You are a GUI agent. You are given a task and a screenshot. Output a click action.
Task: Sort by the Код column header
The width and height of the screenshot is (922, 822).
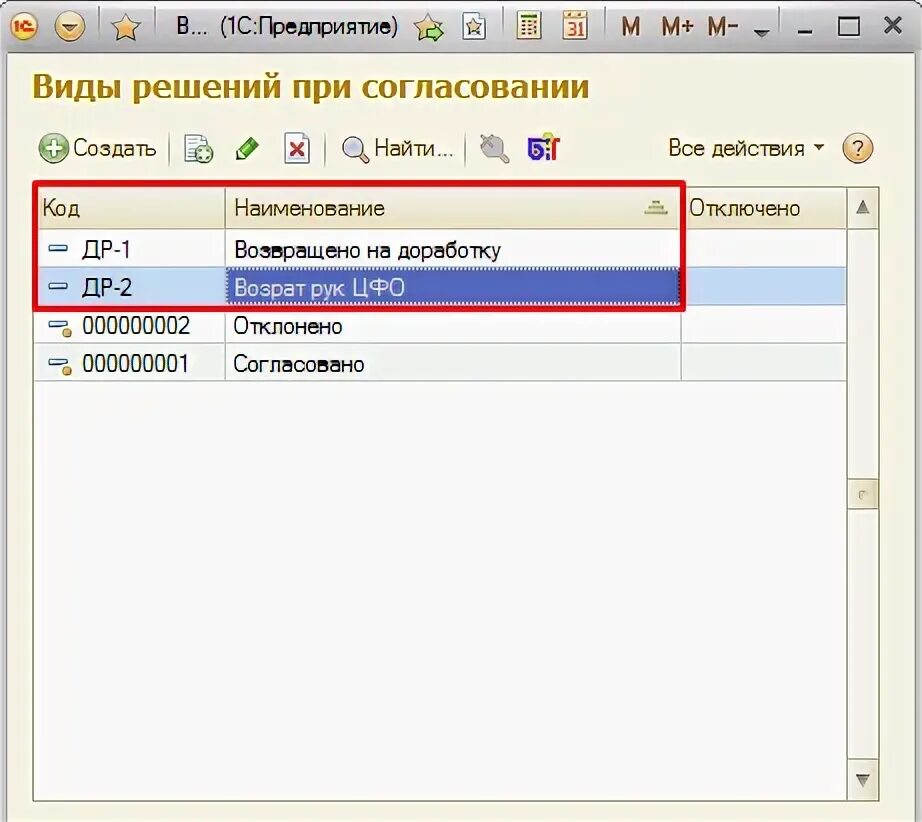click(x=132, y=208)
